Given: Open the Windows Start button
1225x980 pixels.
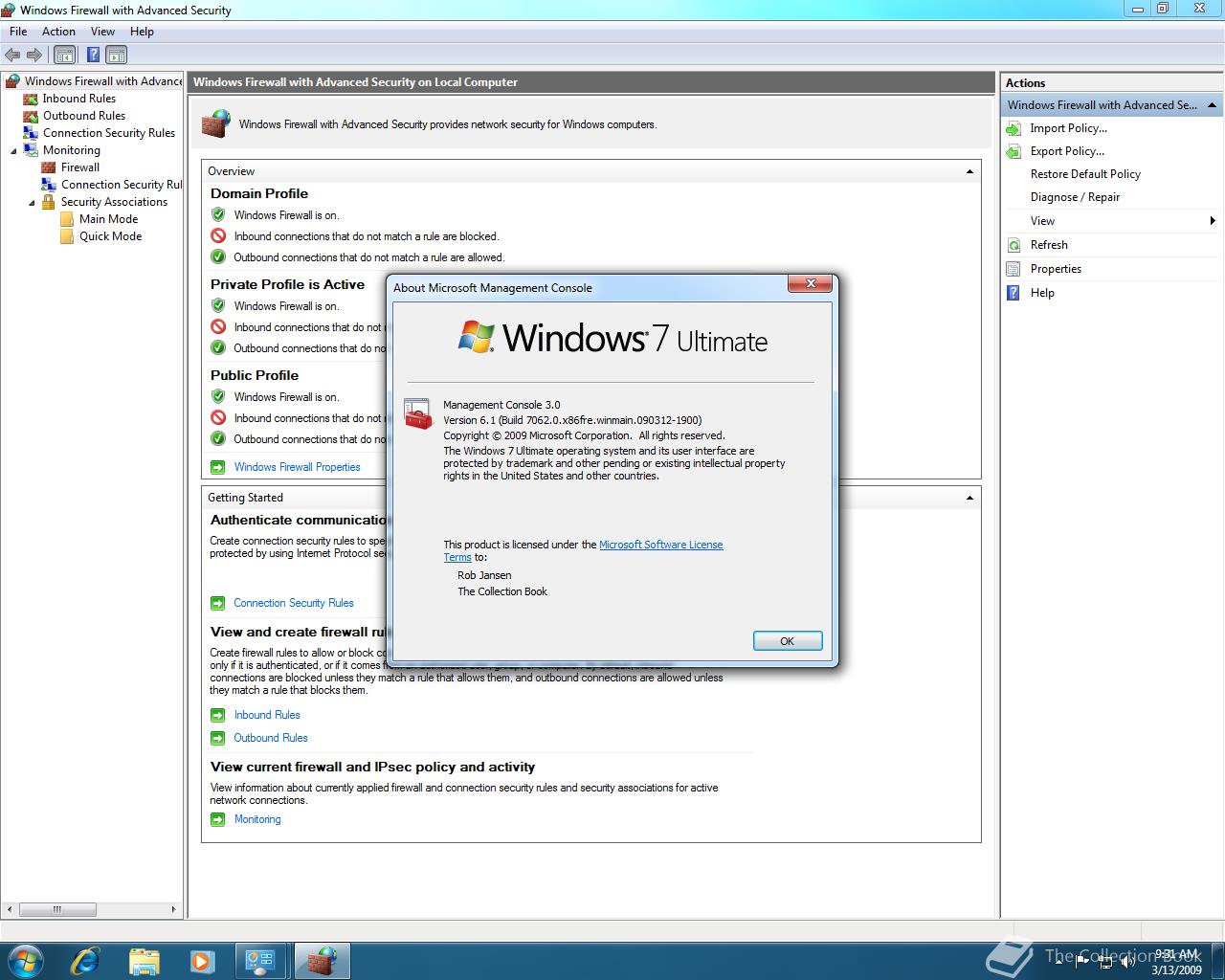Looking at the screenshot, I should [x=24, y=960].
